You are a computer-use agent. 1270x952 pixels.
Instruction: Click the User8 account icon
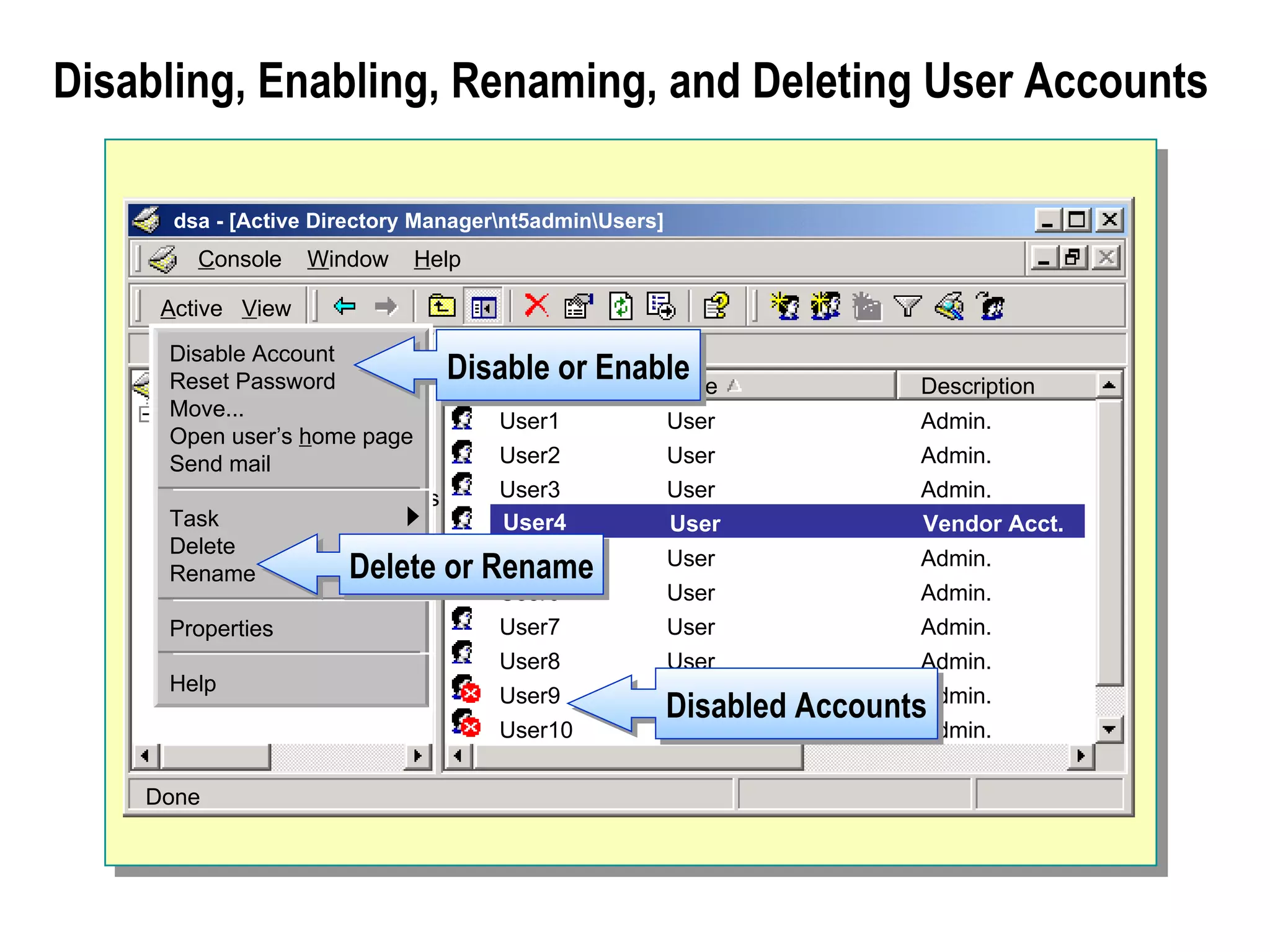(462, 653)
